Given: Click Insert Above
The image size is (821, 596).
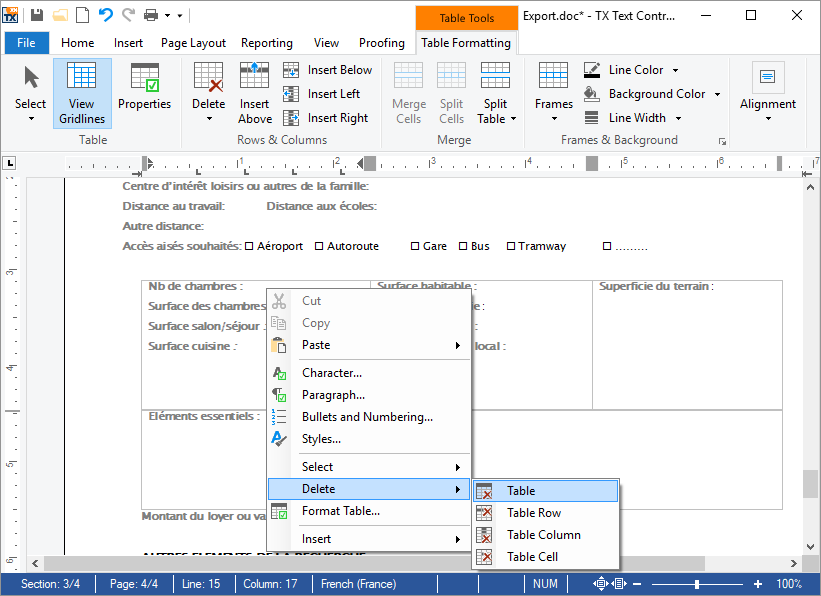Looking at the screenshot, I should [254, 94].
